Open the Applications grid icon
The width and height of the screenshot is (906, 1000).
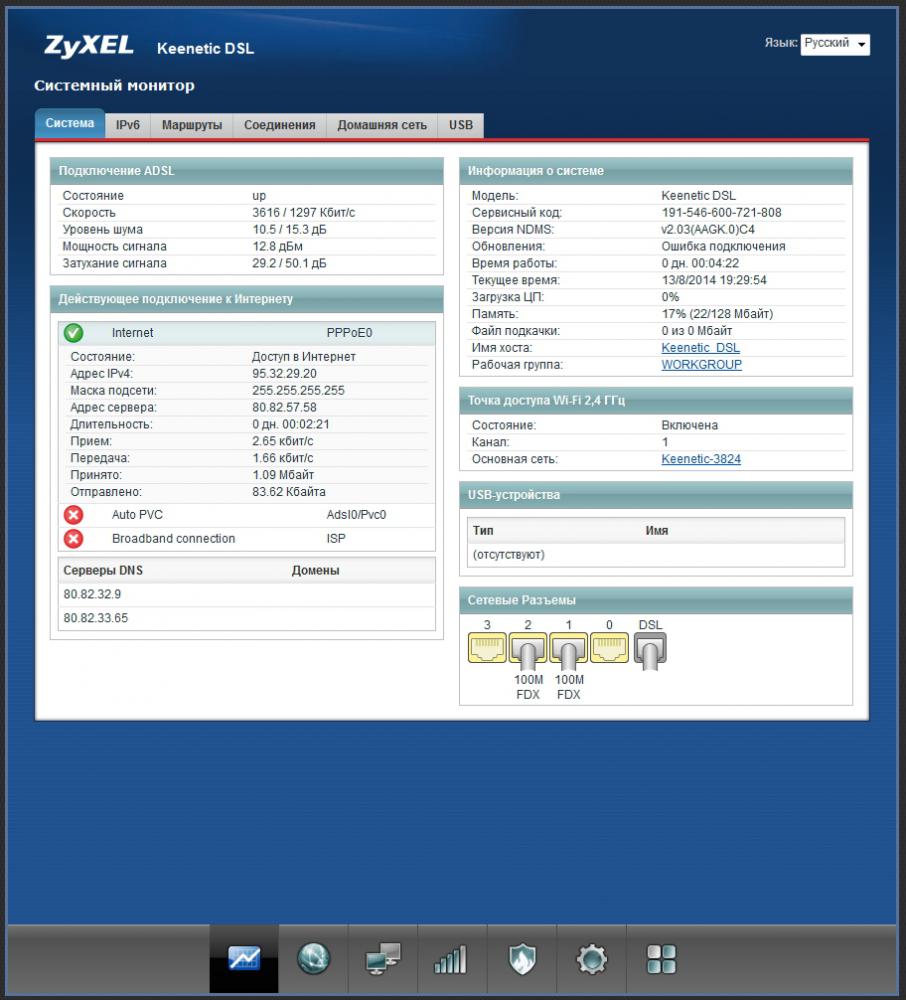point(661,960)
